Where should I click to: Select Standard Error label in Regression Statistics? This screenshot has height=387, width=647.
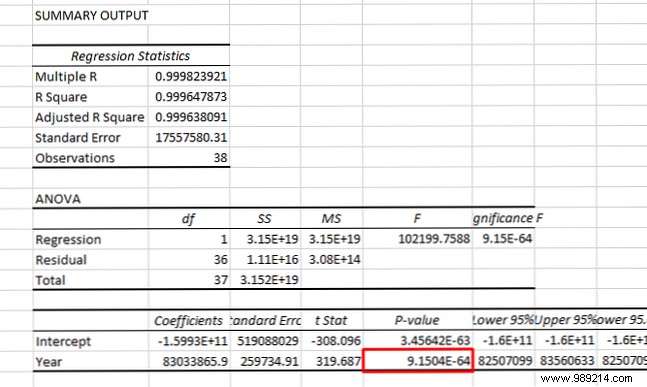(78, 137)
